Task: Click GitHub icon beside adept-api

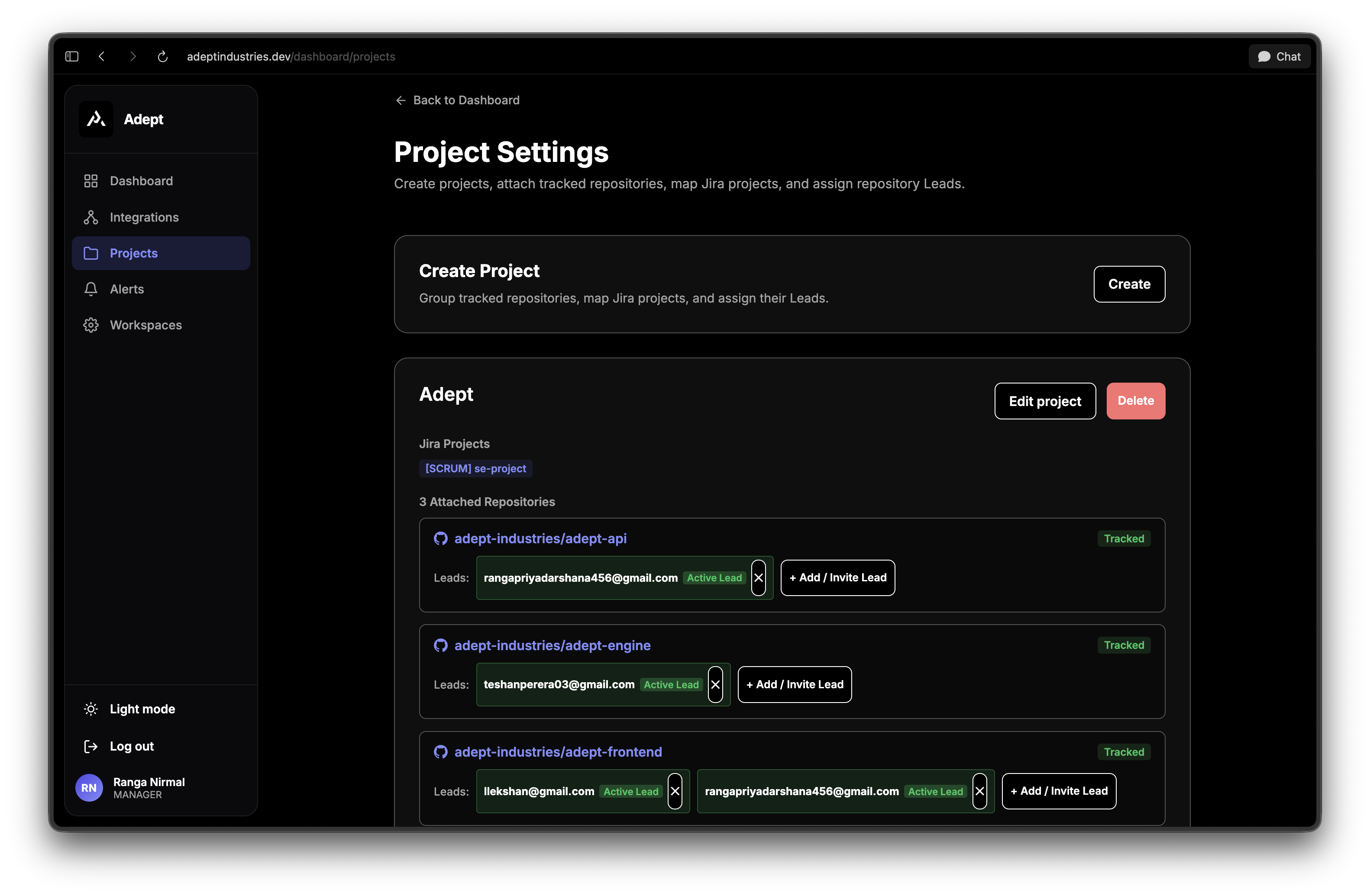Action: coord(441,538)
